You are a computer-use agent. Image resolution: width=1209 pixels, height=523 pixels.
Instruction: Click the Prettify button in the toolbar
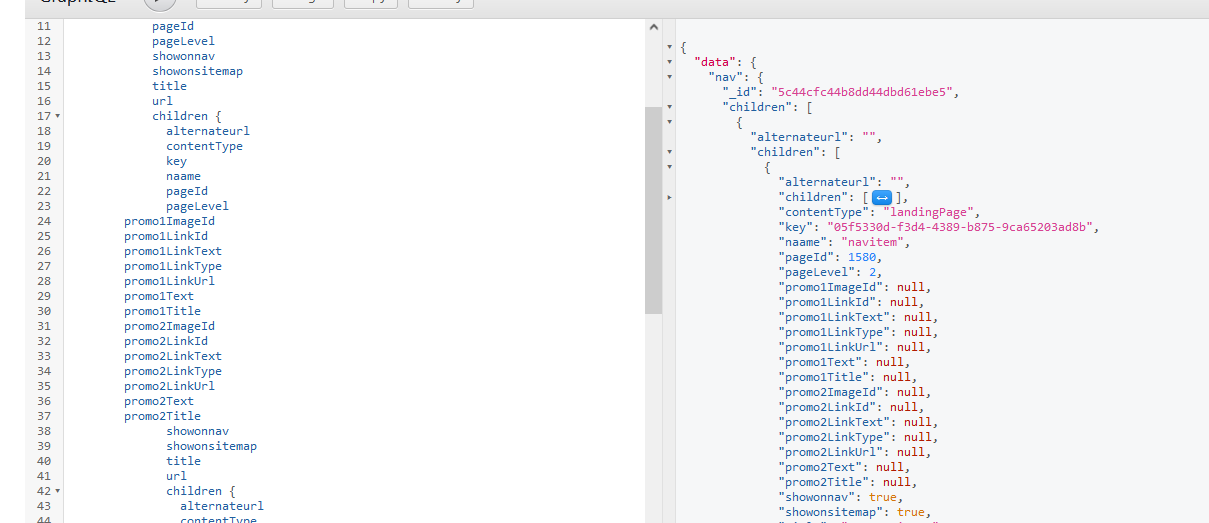[x=236, y=3]
